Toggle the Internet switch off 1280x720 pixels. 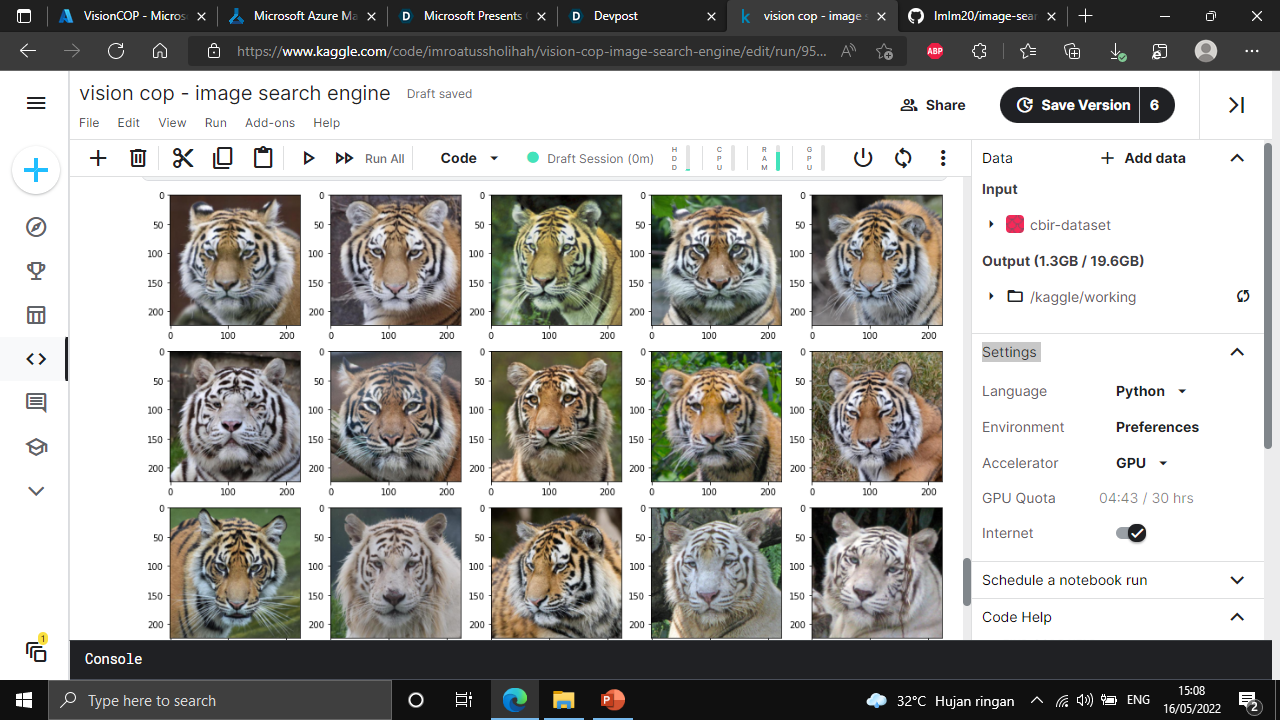pyautogui.click(x=1131, y=533)
